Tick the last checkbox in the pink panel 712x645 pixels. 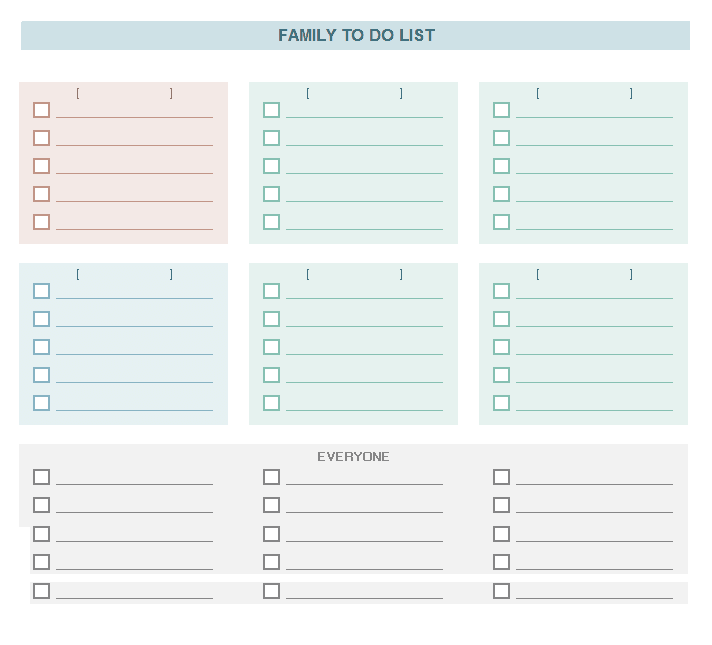41,222
